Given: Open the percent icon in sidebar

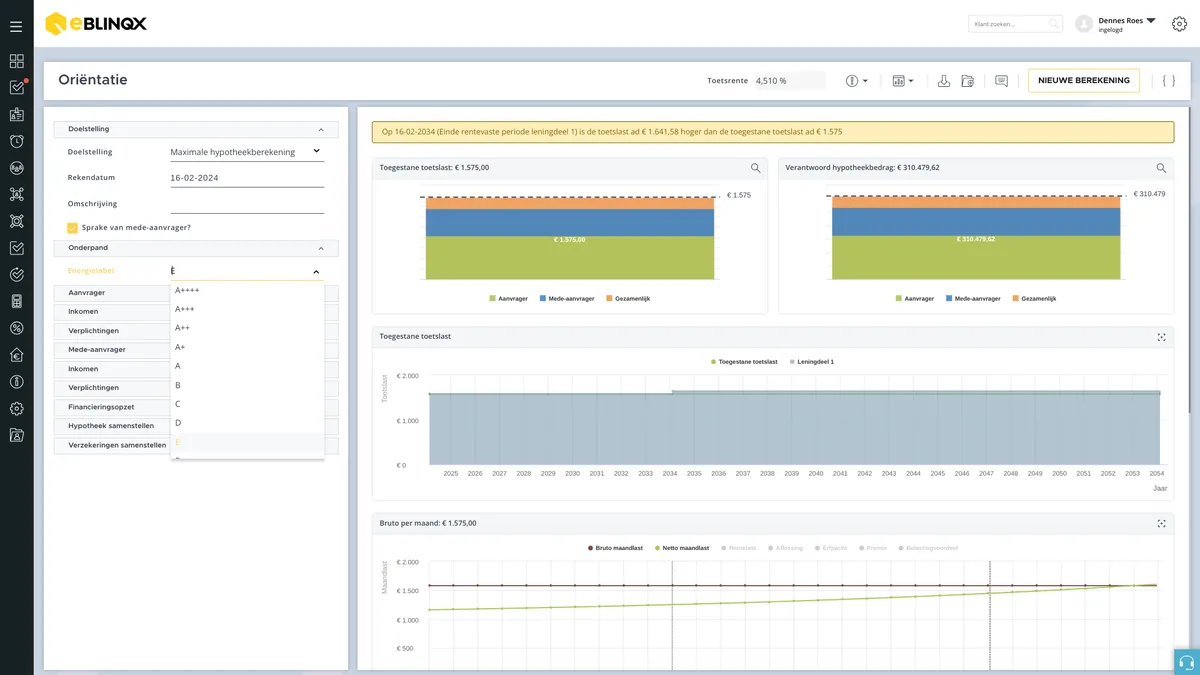Looking at the screenshot, I should (x=16, y=328).
